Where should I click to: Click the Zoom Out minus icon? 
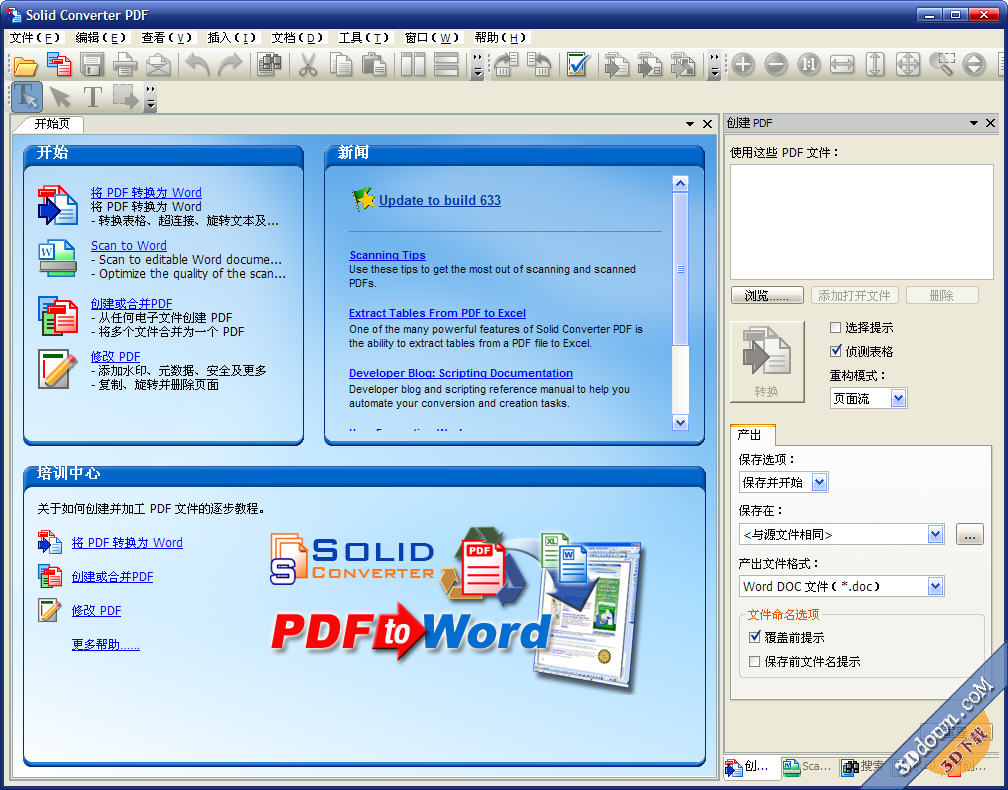pos(776,65)
